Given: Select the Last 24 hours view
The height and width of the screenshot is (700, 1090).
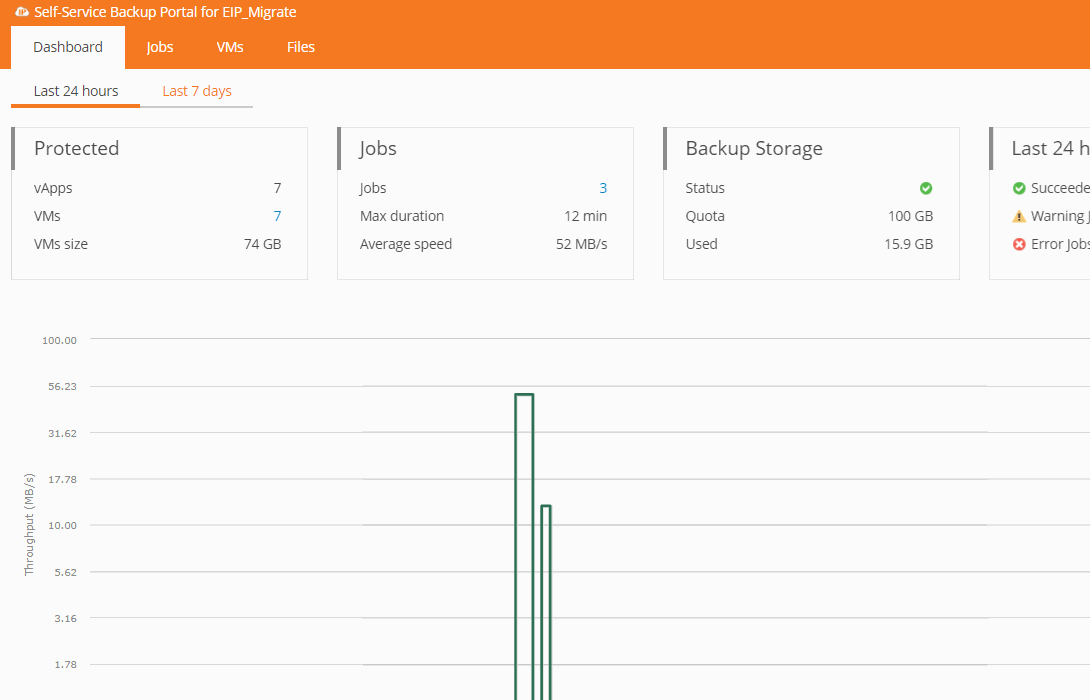Looking at the screenshot, I should (76, 91).
